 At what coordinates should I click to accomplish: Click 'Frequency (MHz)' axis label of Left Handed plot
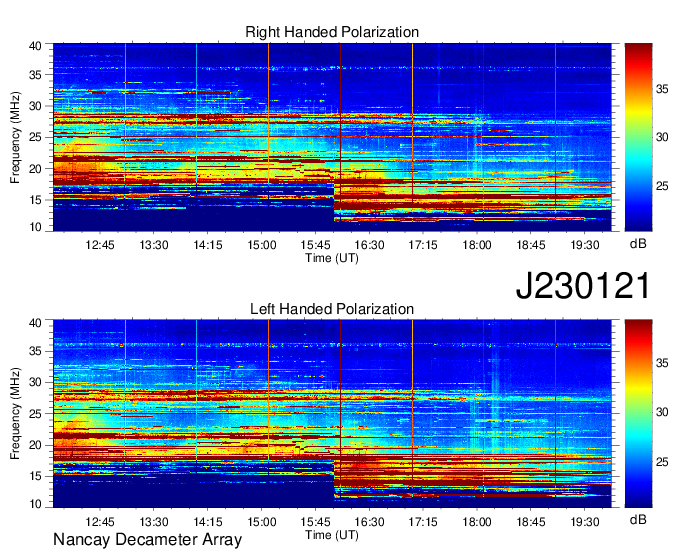pos(15,414)
